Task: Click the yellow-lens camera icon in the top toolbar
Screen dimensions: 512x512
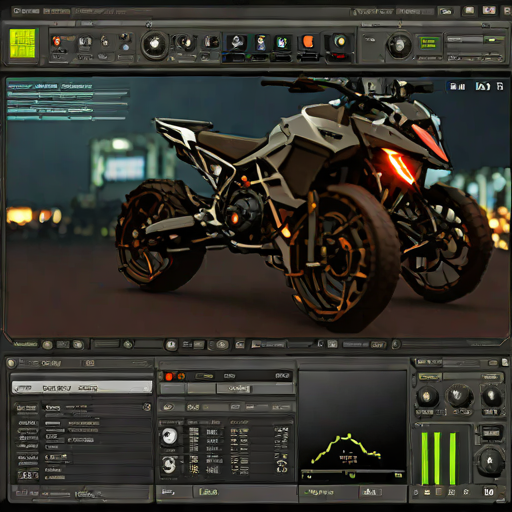Action: click(x=339, y=42)
